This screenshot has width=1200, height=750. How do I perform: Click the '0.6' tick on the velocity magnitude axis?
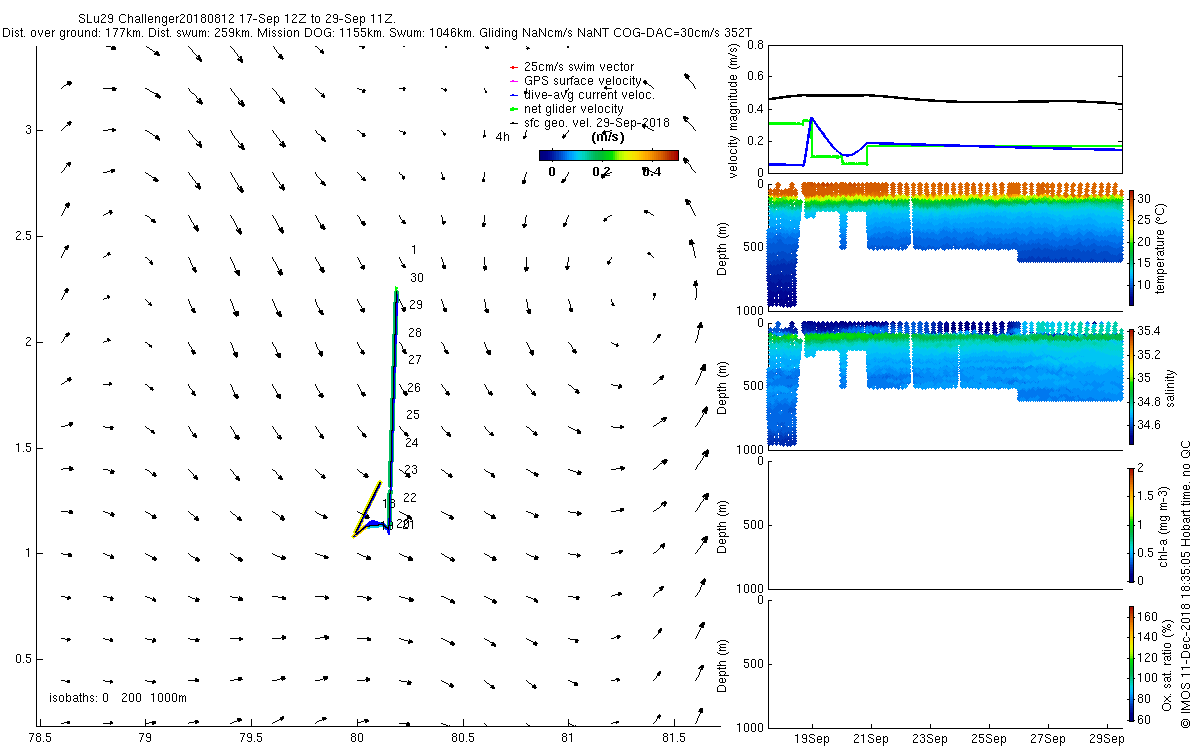pos(755,77)
